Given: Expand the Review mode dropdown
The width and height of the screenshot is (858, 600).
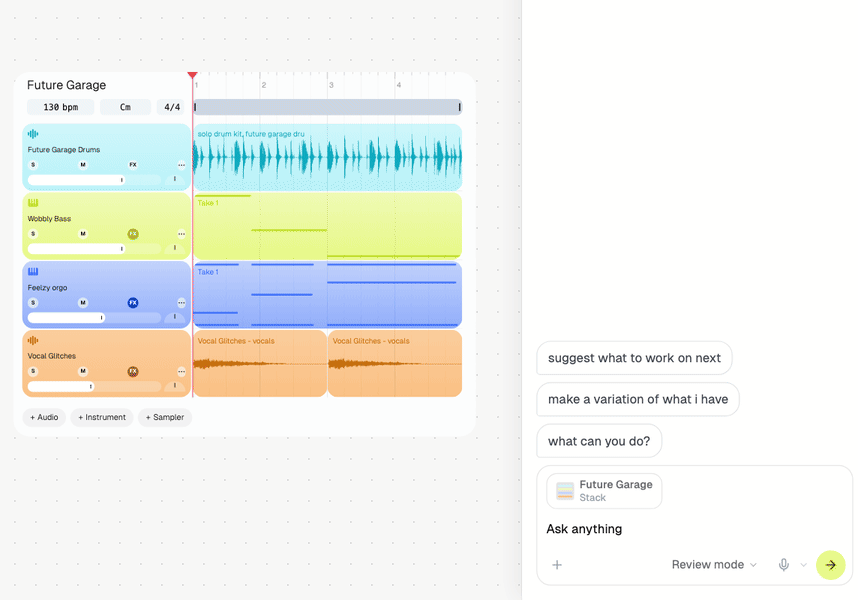Looking at the screenshot, I should (714, 564).
